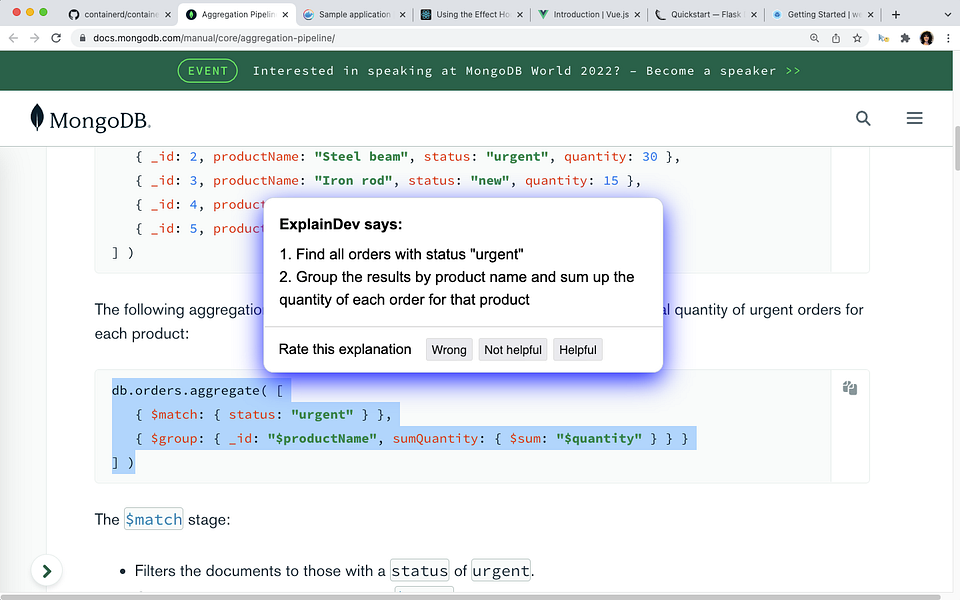Open the $match stage link

[154, 519]
